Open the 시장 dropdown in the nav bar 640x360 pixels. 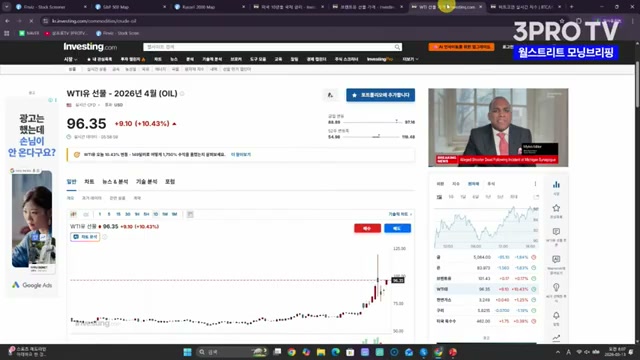[x=70, y=59]
